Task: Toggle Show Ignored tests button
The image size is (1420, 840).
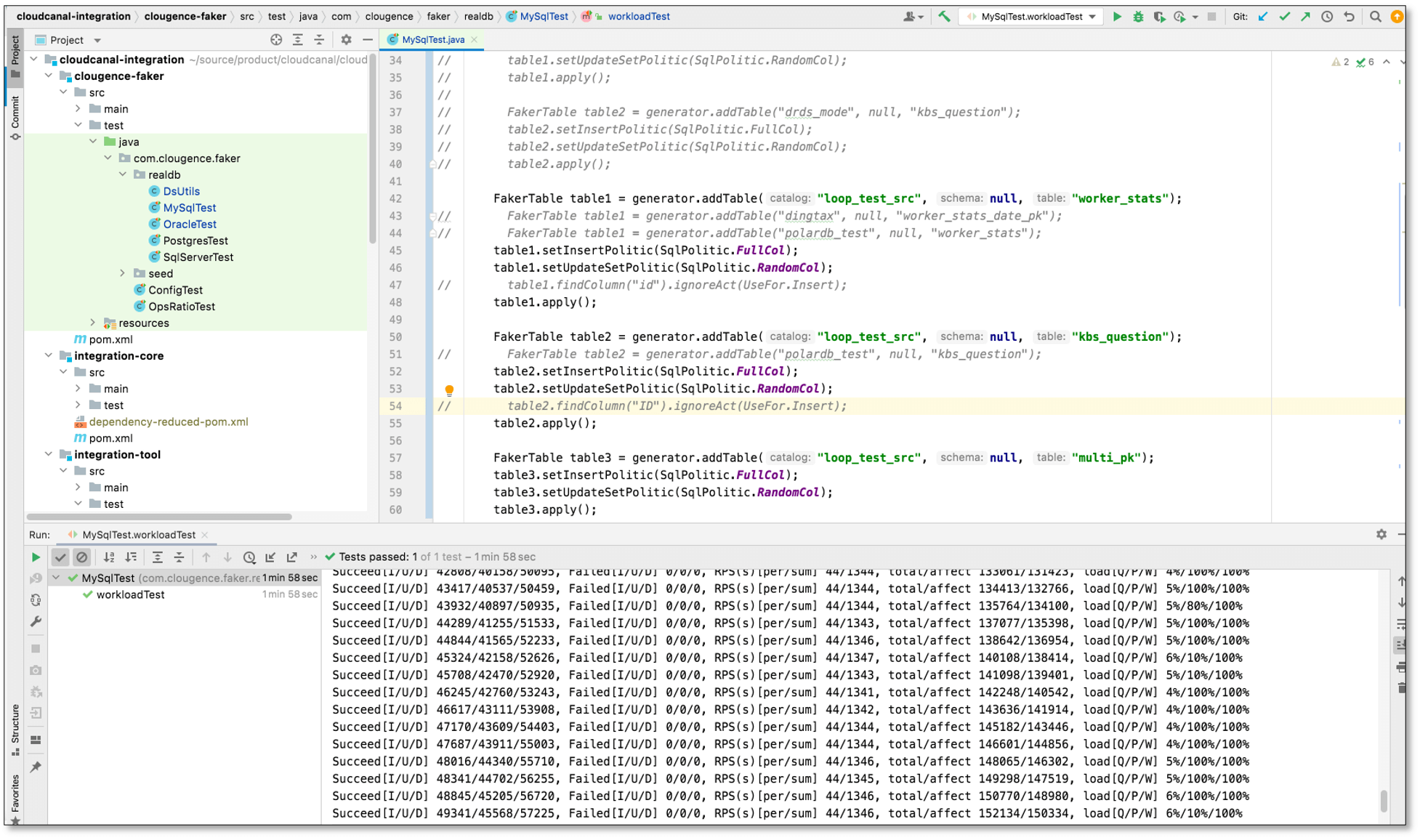Action: (82, 557)
